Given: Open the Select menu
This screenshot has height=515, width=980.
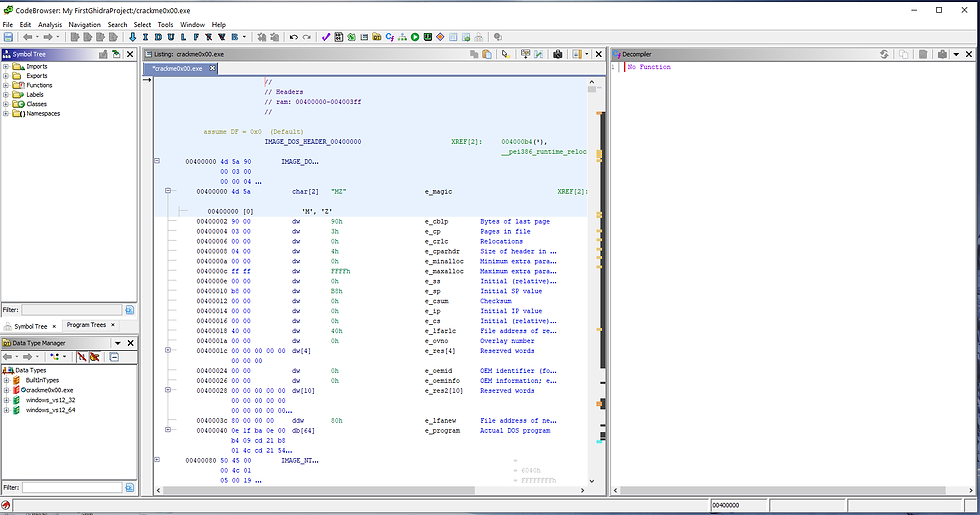Looking at the screenshot, I should (142, 24).
